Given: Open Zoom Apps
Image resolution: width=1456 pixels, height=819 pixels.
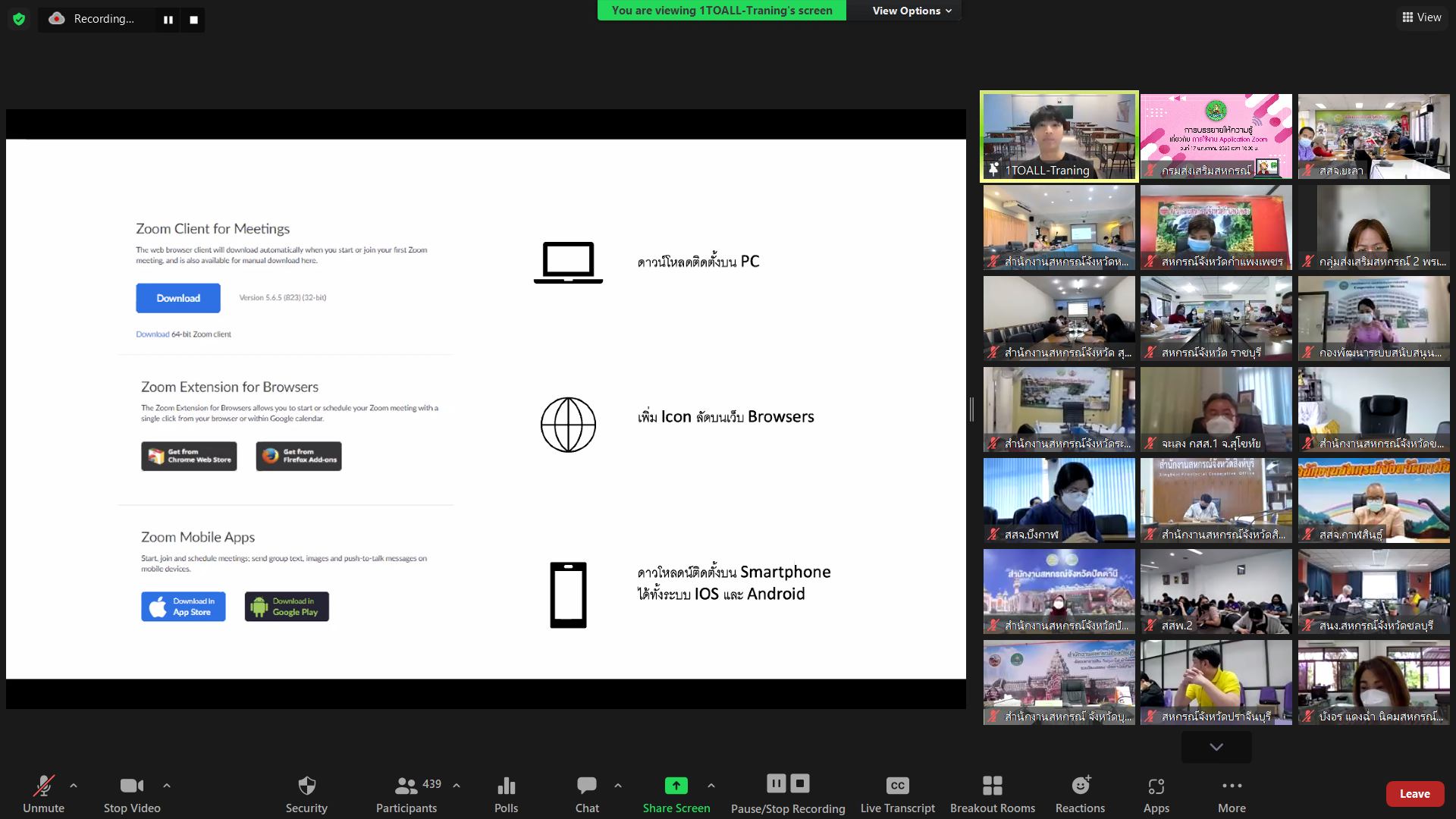Looking at the screenshot, I should click(1156, 793).
